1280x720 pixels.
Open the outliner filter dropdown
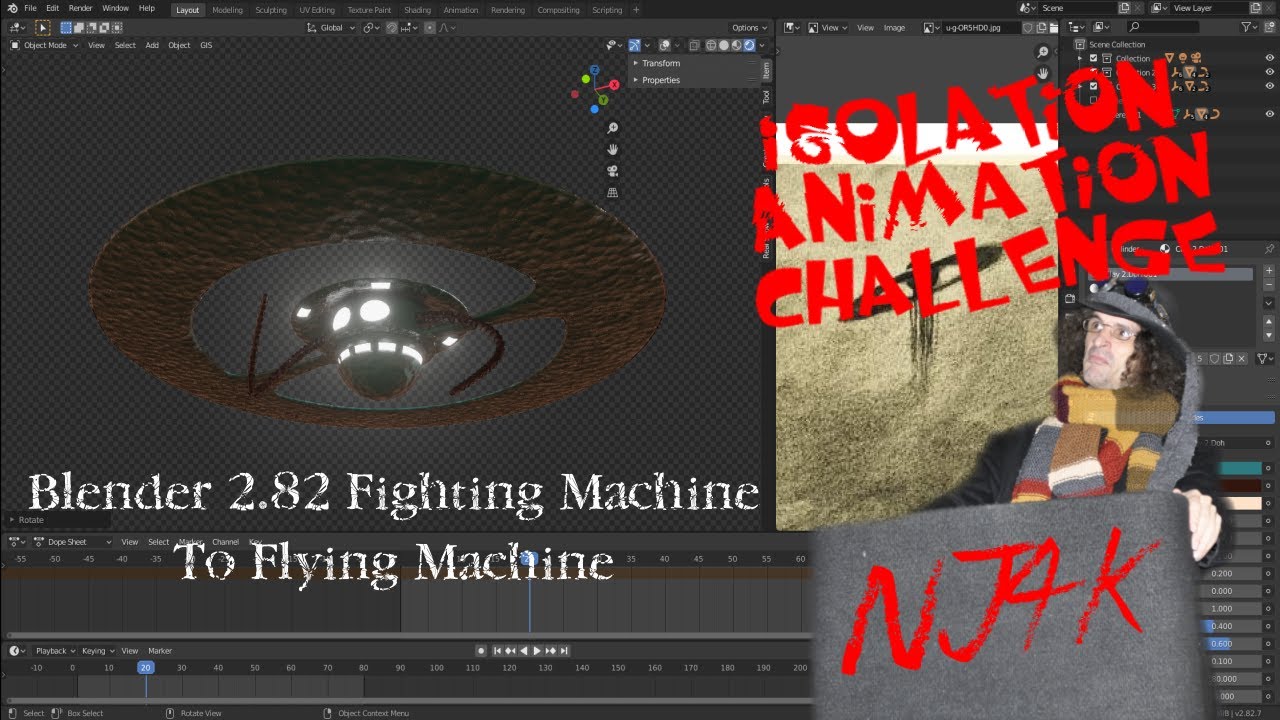pos(1250,27)
